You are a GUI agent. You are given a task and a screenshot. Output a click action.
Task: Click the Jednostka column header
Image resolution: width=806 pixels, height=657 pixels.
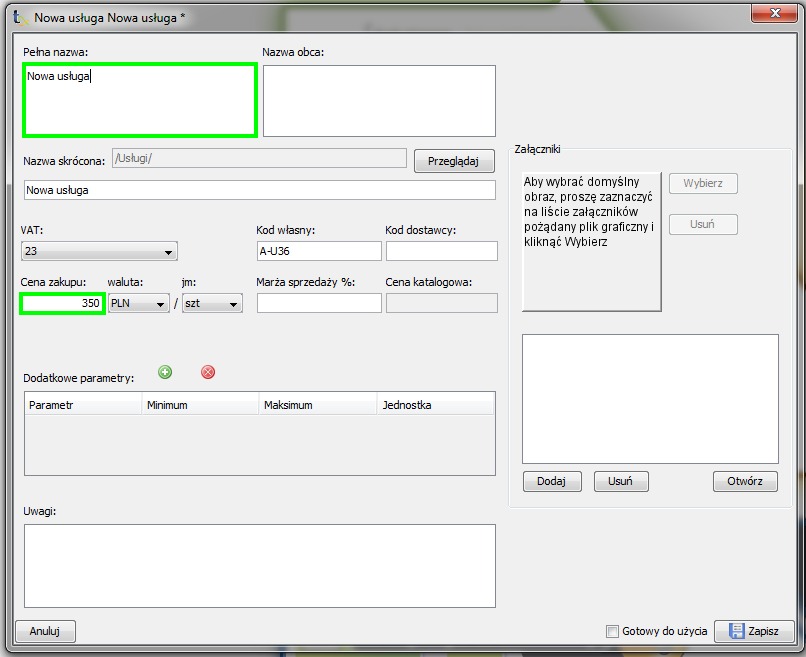[x=435, y=405]
